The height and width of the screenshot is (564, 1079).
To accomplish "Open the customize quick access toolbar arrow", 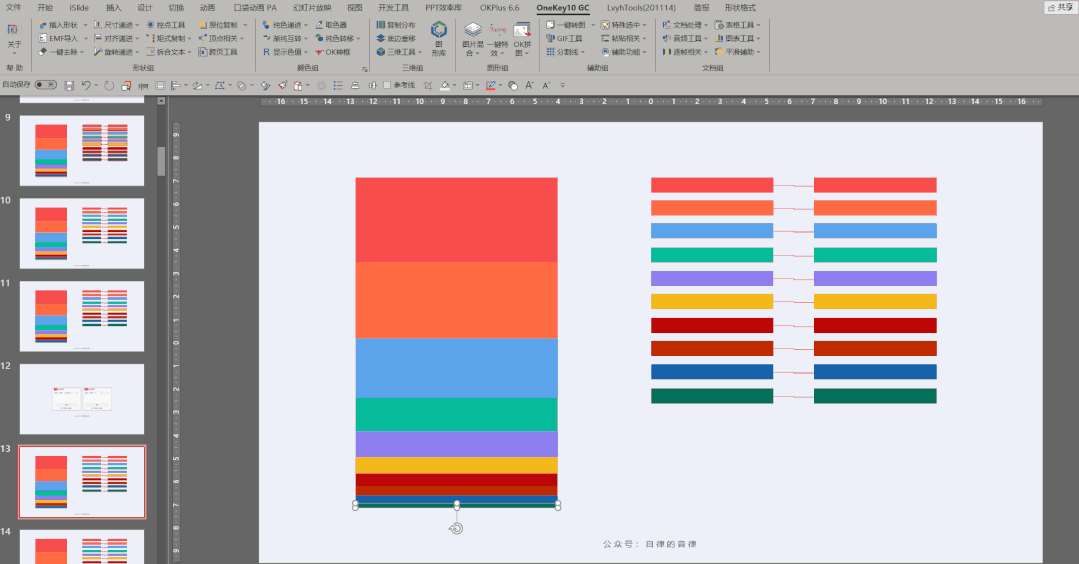I will [x=562, y=85].
